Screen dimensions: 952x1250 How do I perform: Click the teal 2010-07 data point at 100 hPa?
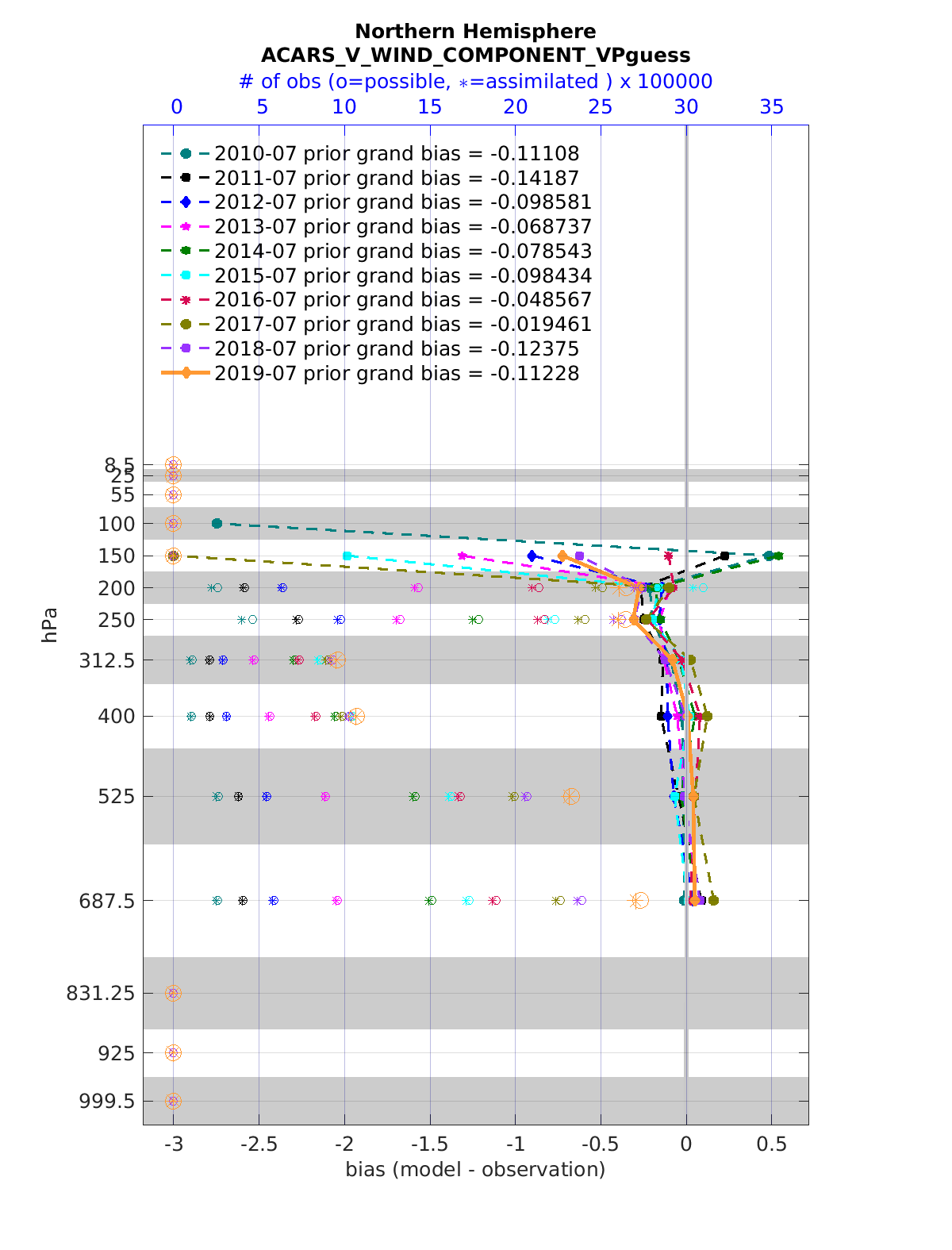pos(217,523)
